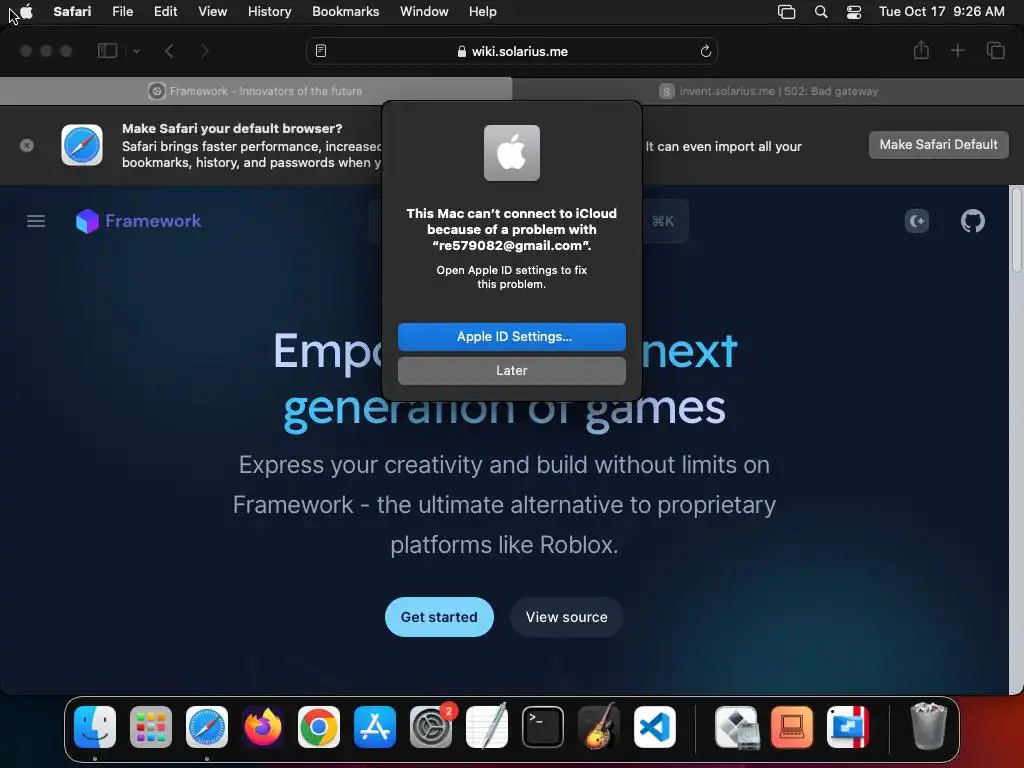Open the blue windows app in Dock
Image resolution: width=1024 pixels, height=768 pixels.
pyautogui.click(x=848, y=727)
